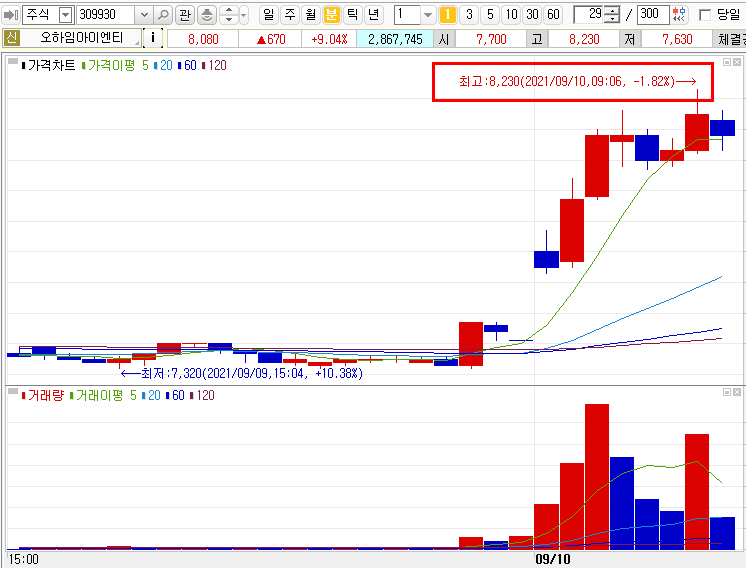
Task: Click the chart compress/expand arrows icon
Action: click(x=679, y=15)
